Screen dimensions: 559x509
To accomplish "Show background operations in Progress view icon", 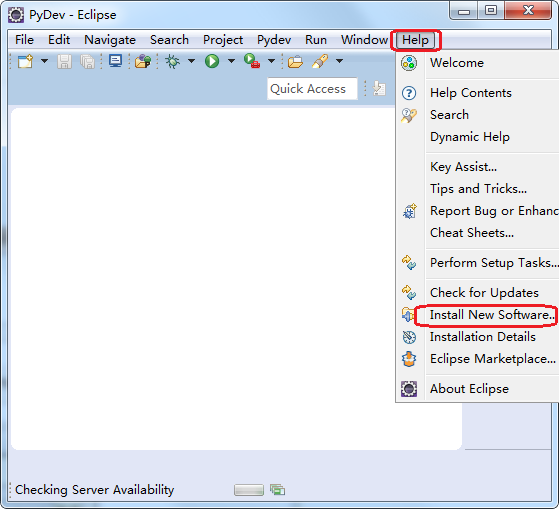I will (x=277, y=490).
